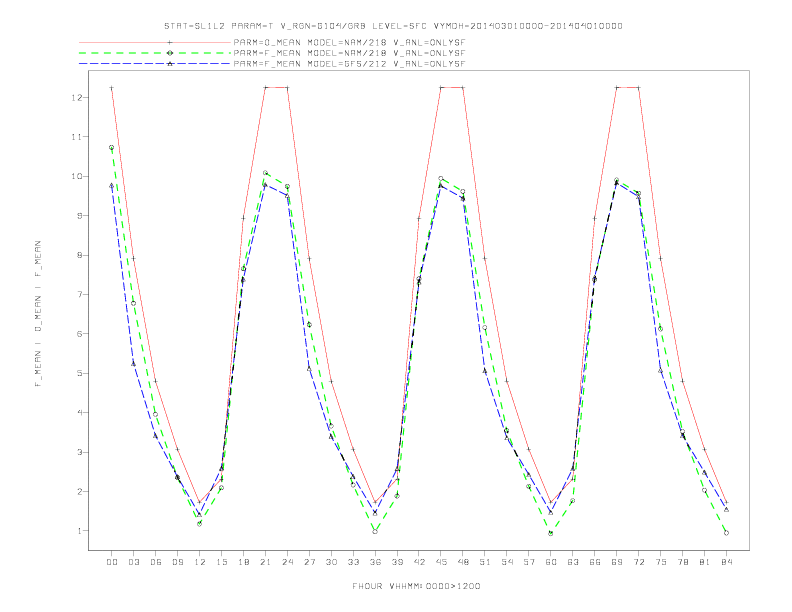This screenshot has height=612, width=792.
Task: Select the PARM=O_MEAN MODEL=NAM/218 legend label
Action: [349, 42]
